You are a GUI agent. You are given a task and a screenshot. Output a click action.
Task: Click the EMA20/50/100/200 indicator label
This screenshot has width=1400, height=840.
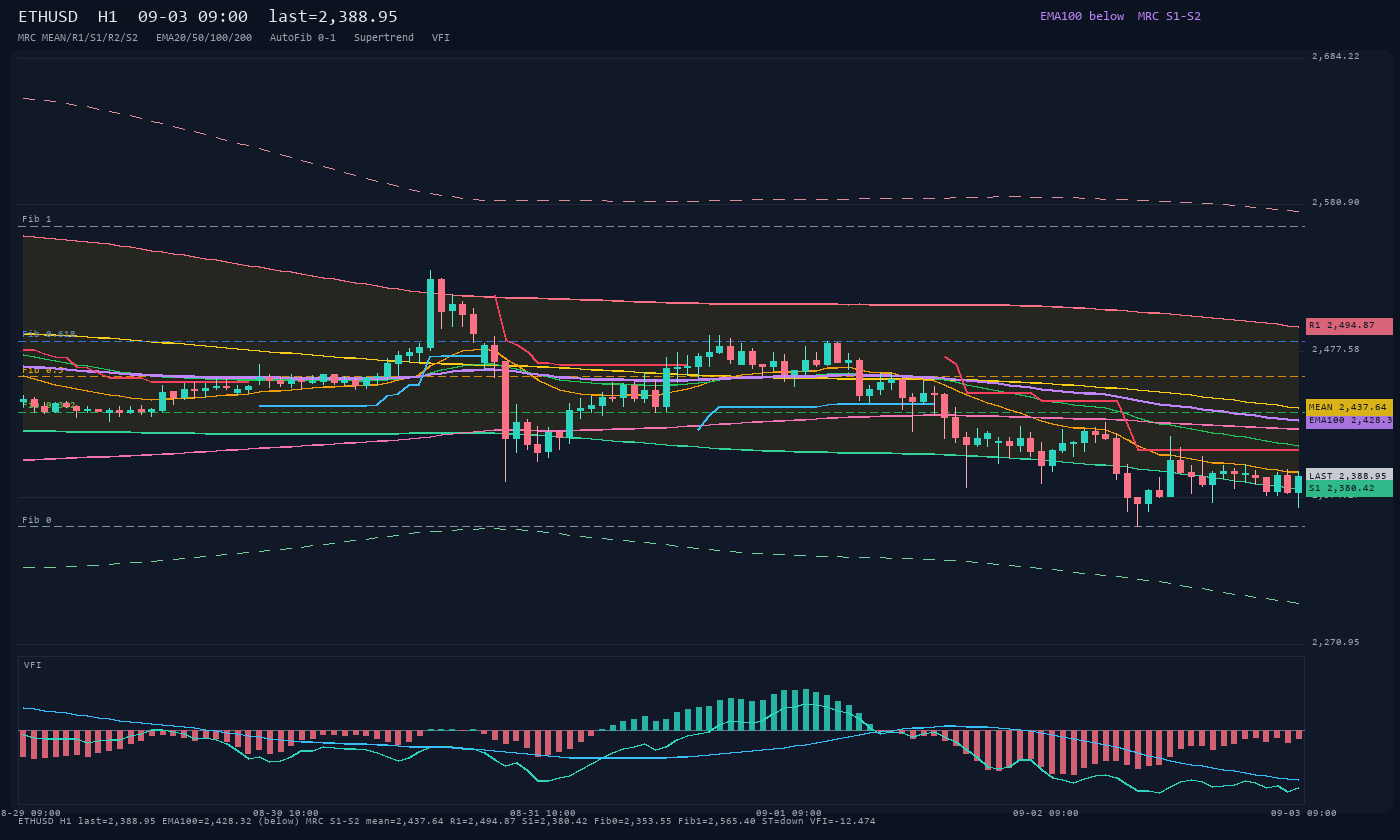(x=204, y=37)
